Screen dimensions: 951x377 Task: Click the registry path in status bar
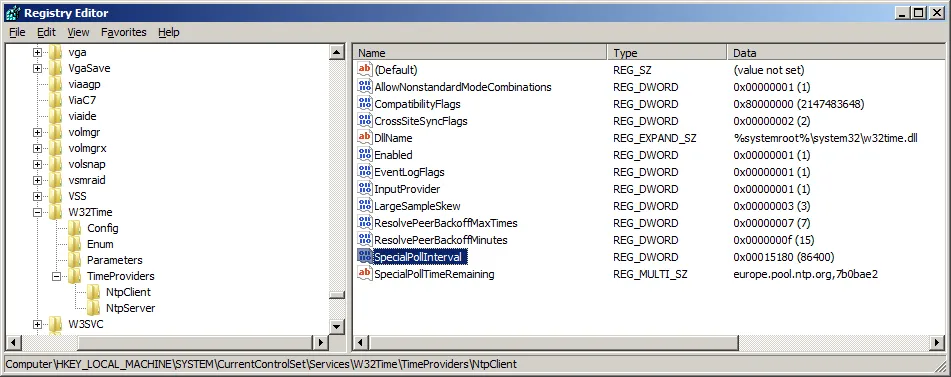tap(261, 364)
